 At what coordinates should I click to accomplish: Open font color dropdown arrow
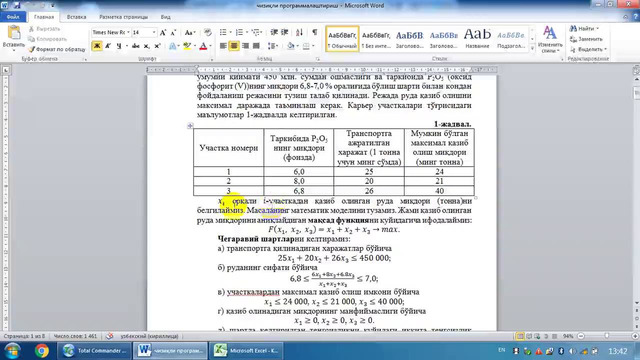click(210, 46)
